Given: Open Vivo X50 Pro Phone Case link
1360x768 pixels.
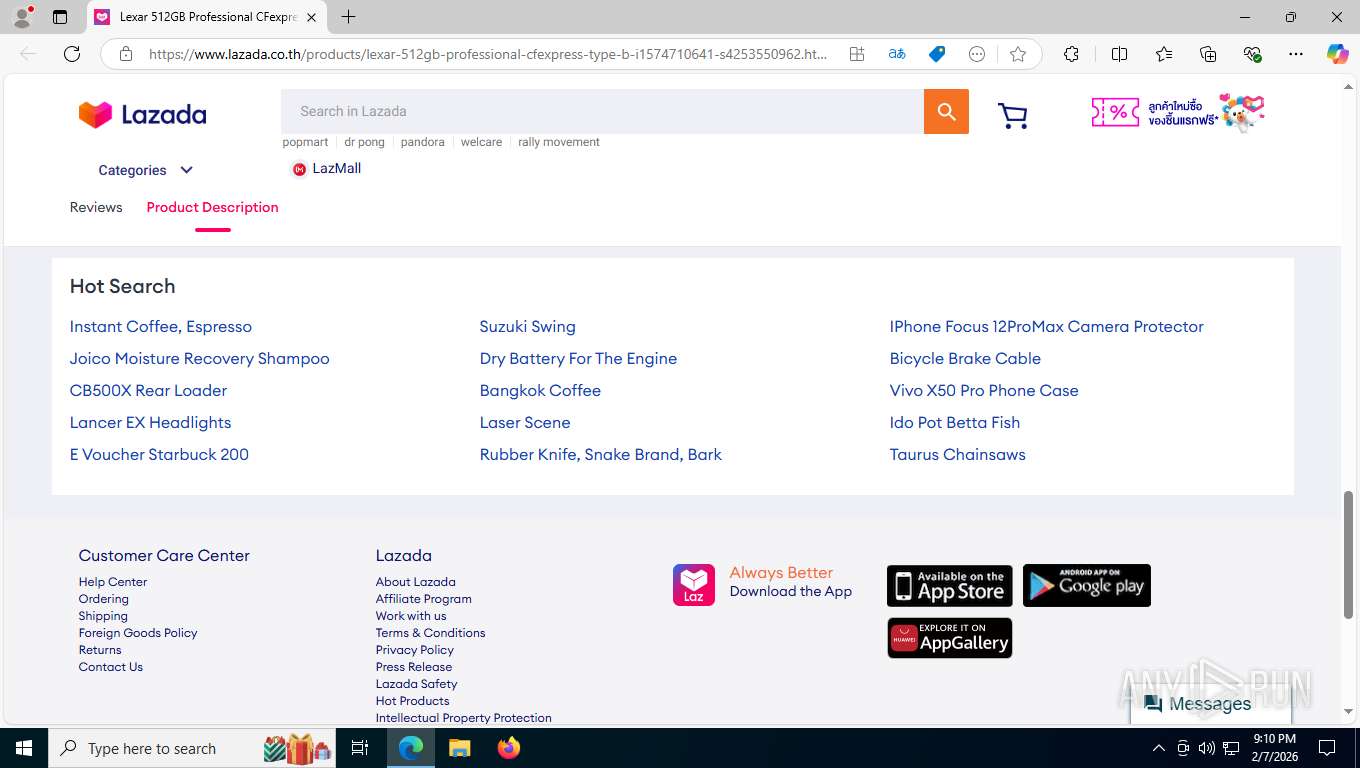Looking at the screenshot, I should (984, 390).
